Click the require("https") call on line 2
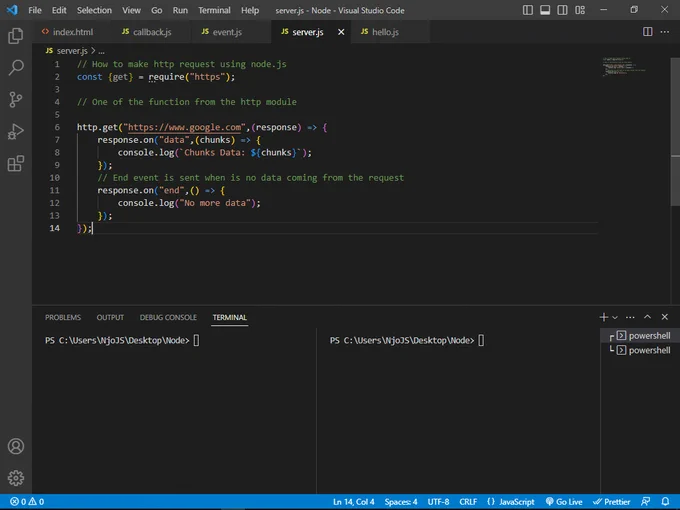Image resolution: width=680 pixels, height=510 pixels. click(x=192, y=77)
